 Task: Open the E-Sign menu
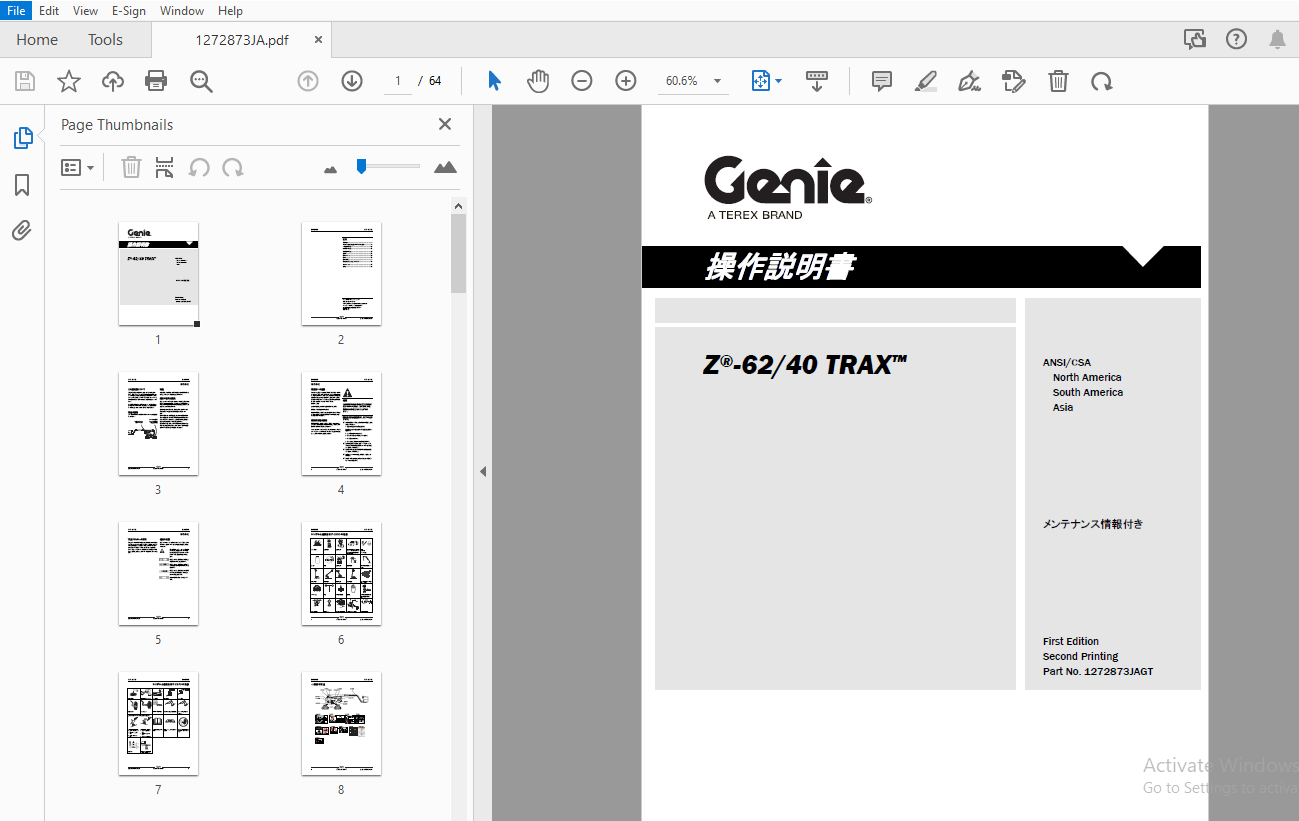click(128, 10)
